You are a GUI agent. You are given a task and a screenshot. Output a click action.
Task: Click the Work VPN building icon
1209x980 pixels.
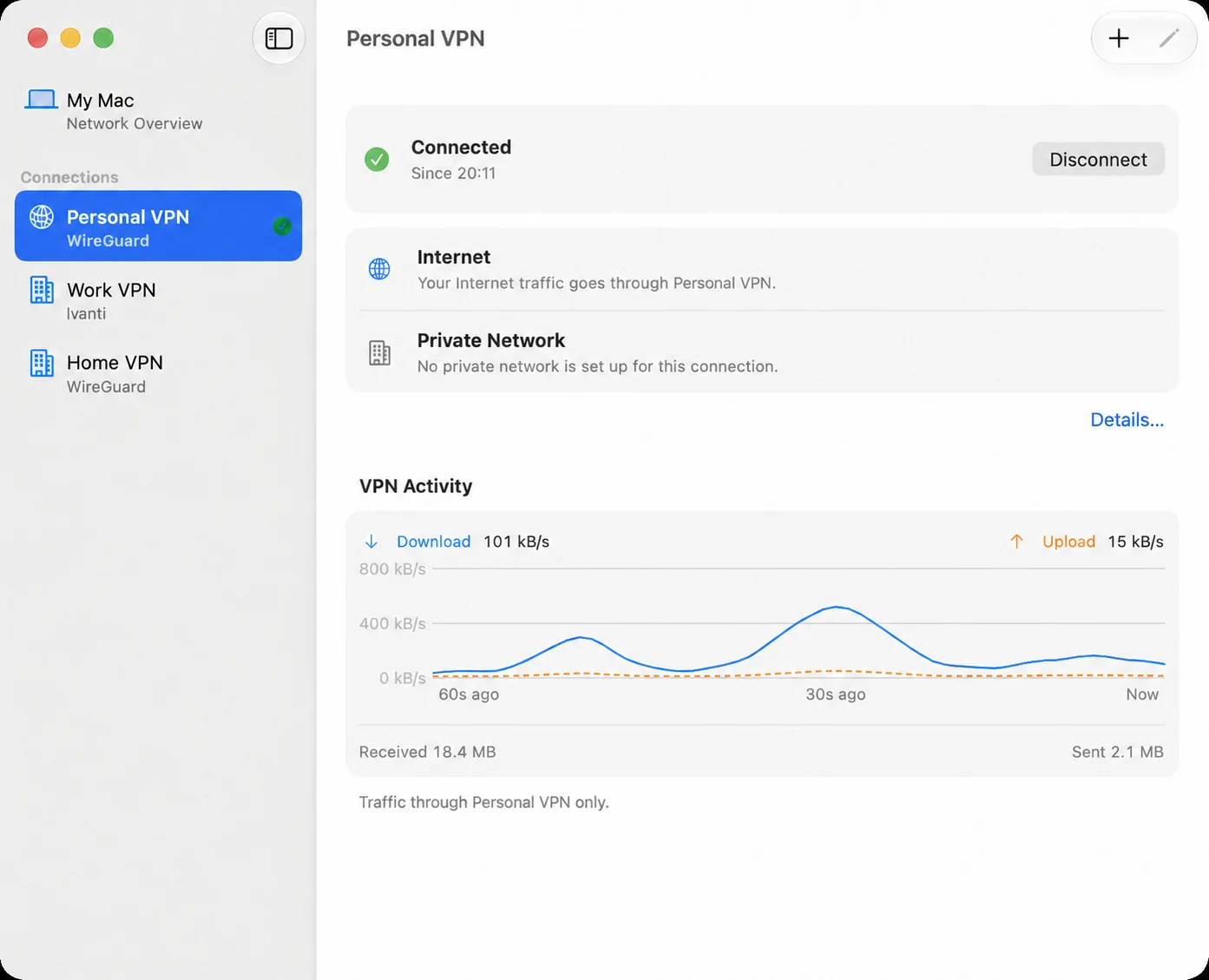[x=42, y=290]
